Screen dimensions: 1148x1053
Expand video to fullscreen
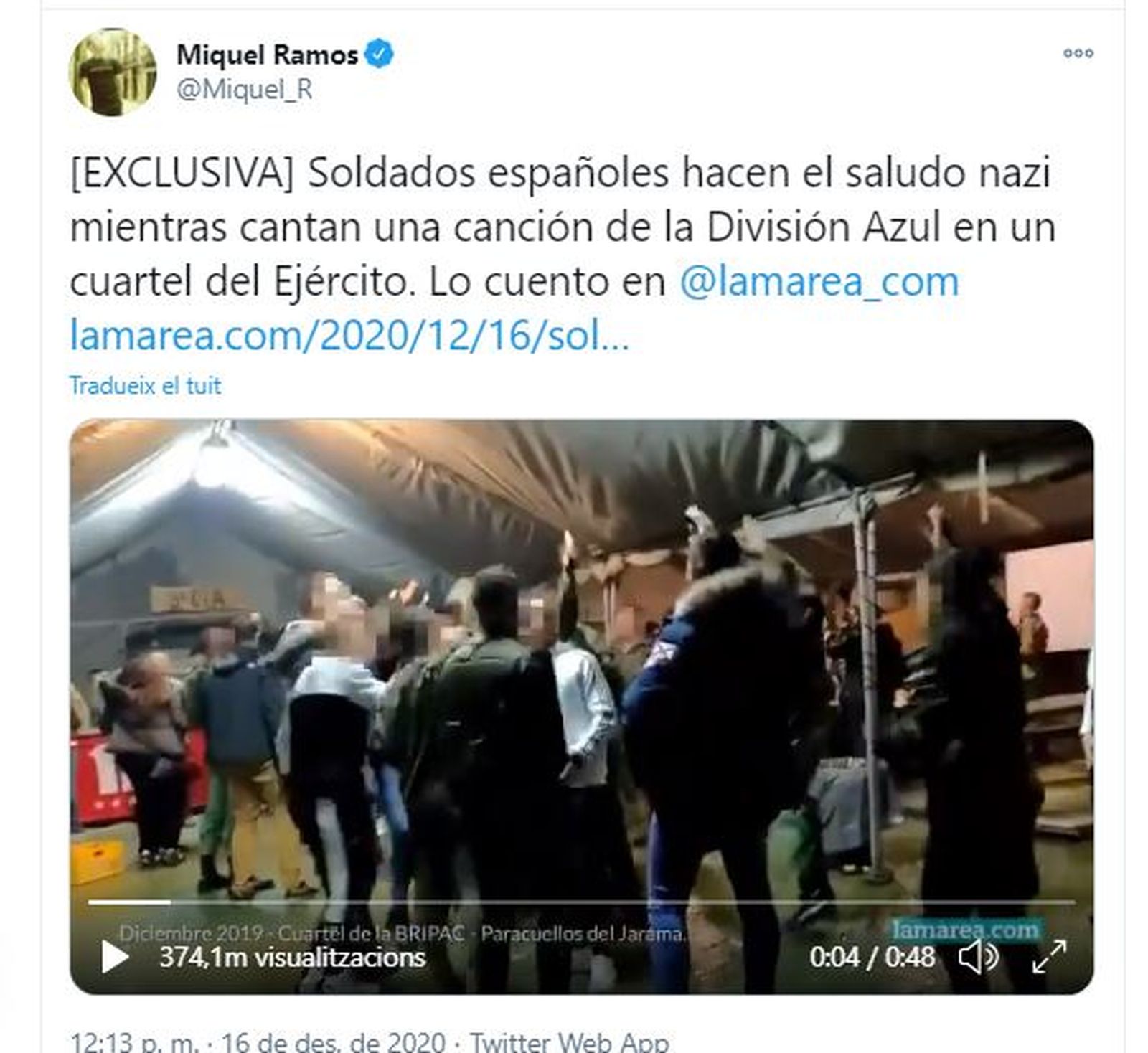click(1049, 957)
